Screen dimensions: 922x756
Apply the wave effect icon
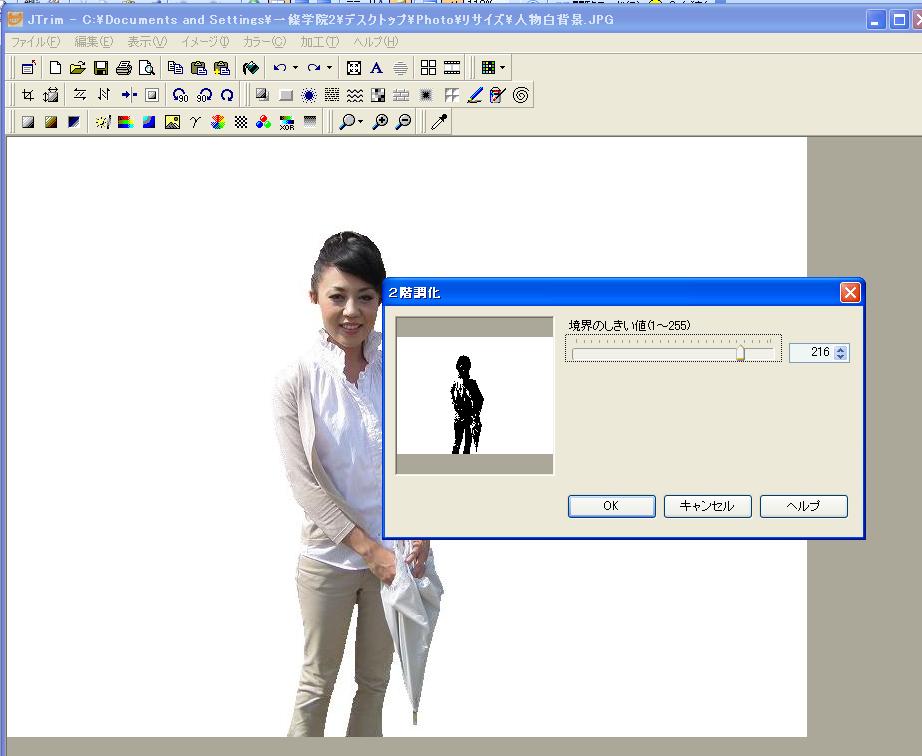pos(355,95)
